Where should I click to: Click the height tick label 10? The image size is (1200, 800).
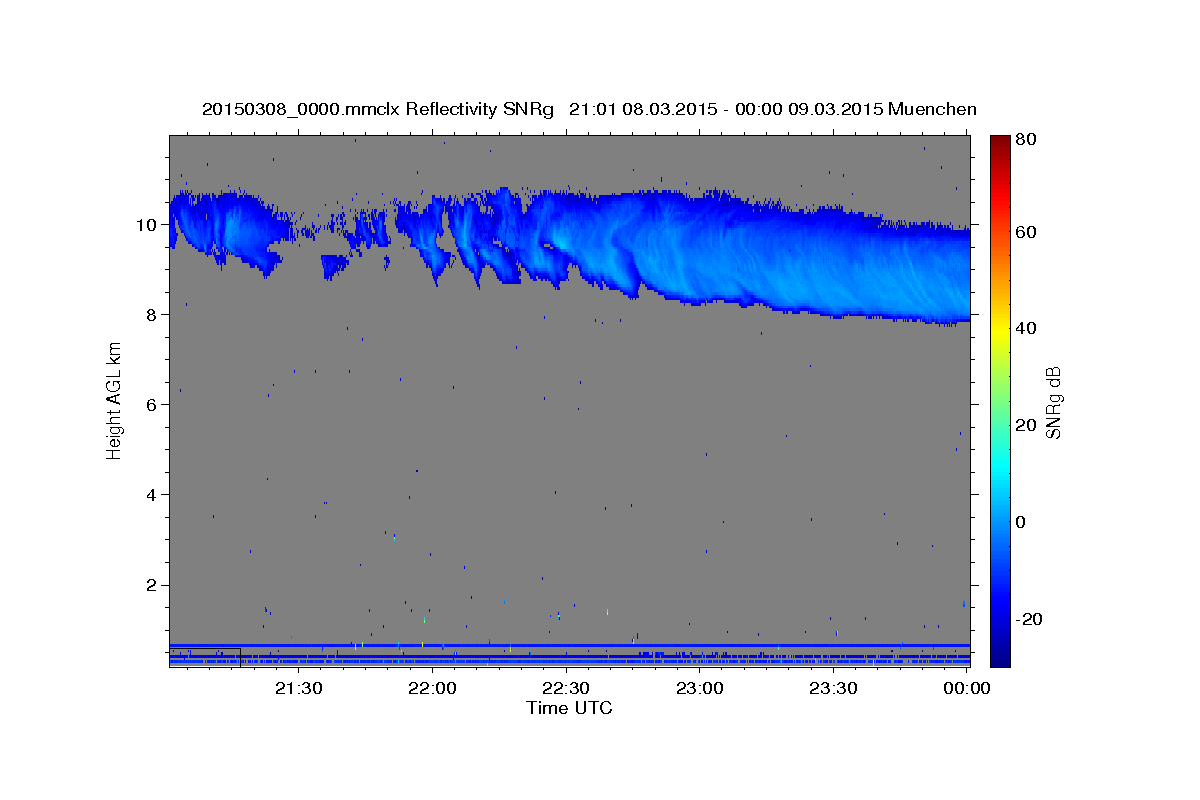[148, 224]
